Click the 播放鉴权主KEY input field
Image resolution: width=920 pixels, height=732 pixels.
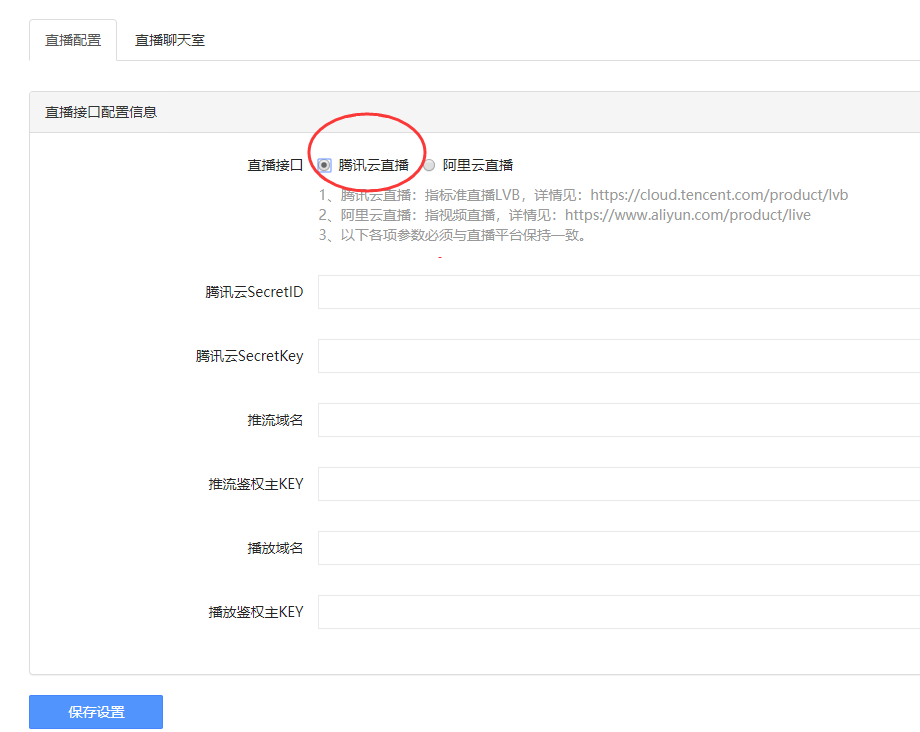point(619,612)
